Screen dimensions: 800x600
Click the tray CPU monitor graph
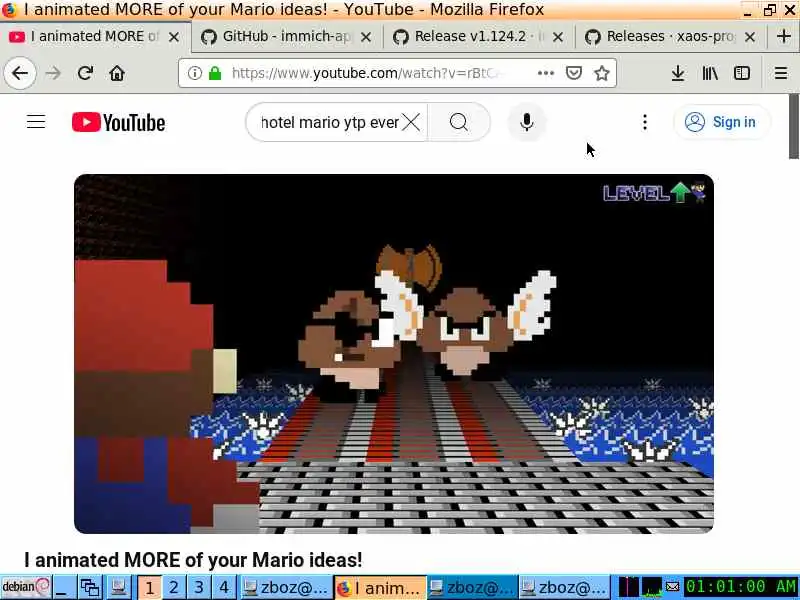click(652, 587)
